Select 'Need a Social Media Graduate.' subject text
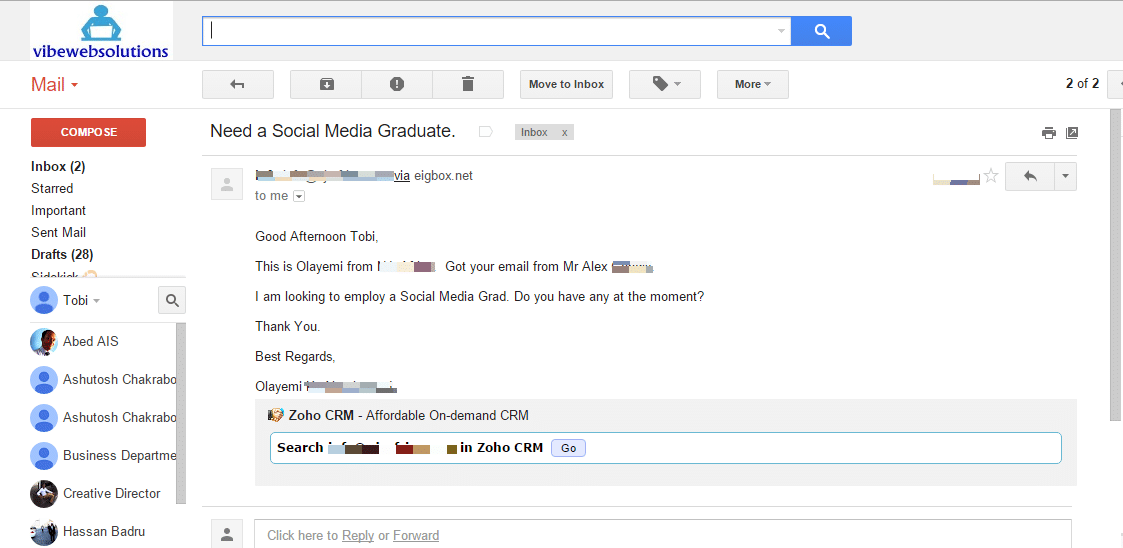 (333, 132)
